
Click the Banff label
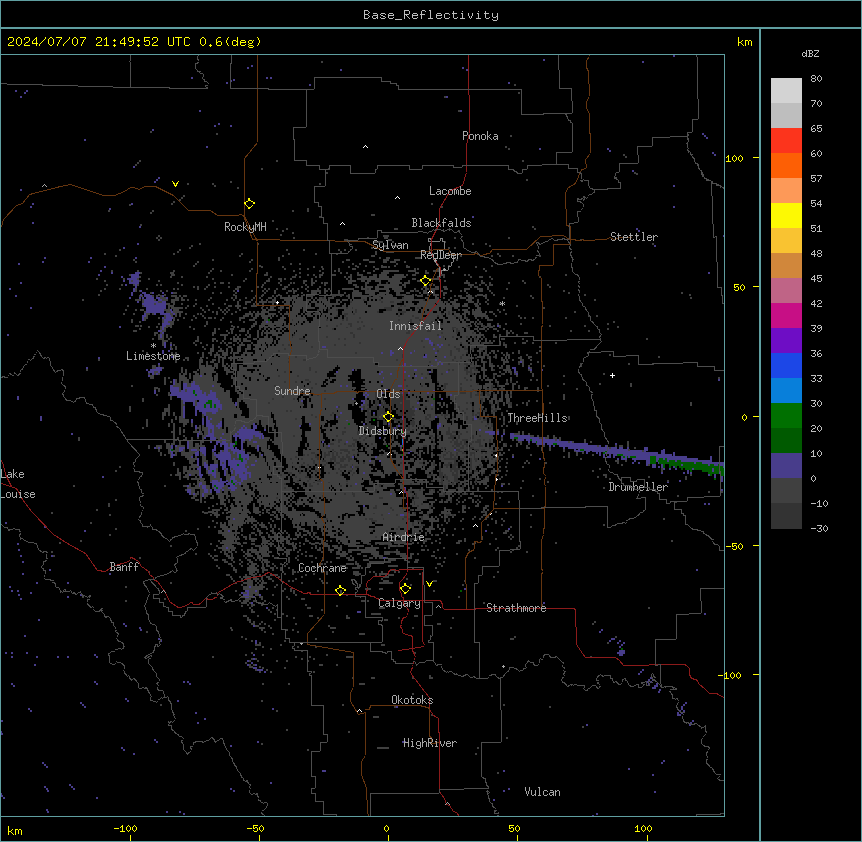[124, 567]
